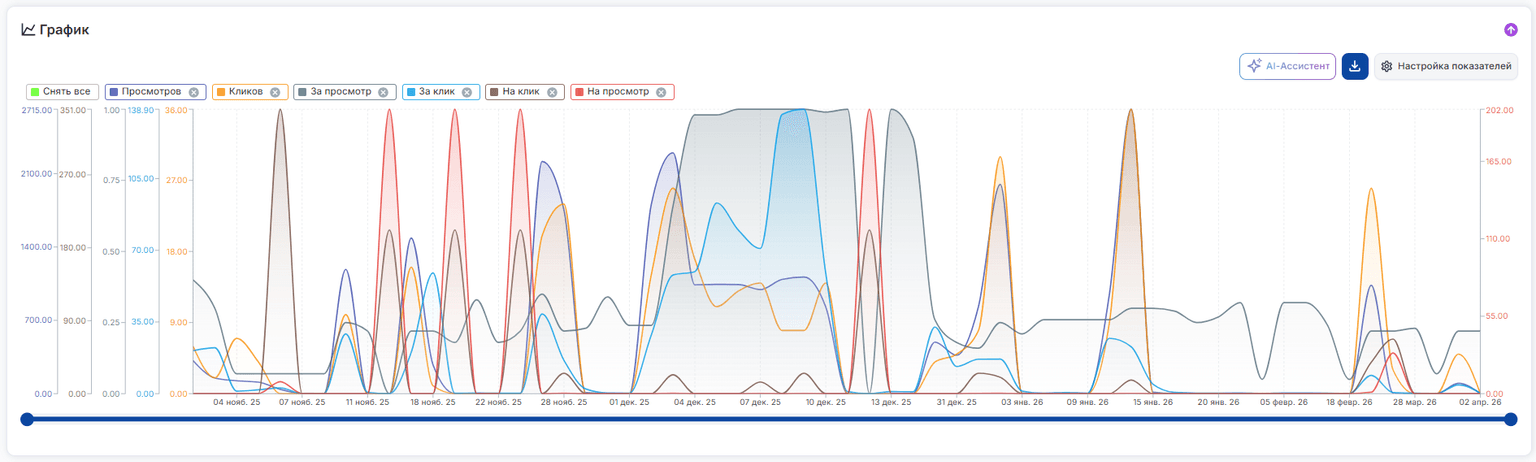Open the AI-Ассистент button
Screen dimensions: 1536x462
1287,67
